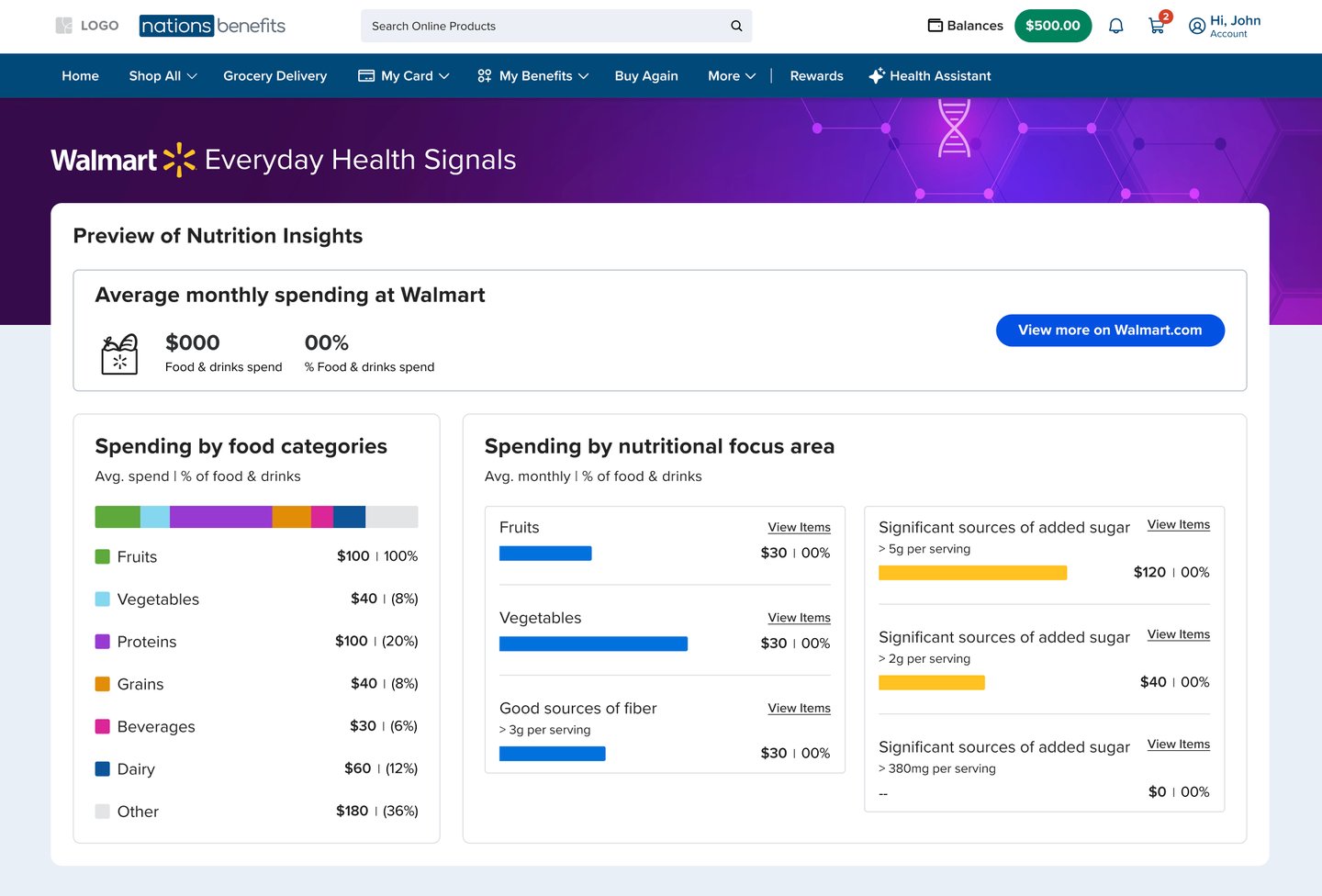Click the My Benefits grid icon

pyautogui.click(x=485, y=76)
